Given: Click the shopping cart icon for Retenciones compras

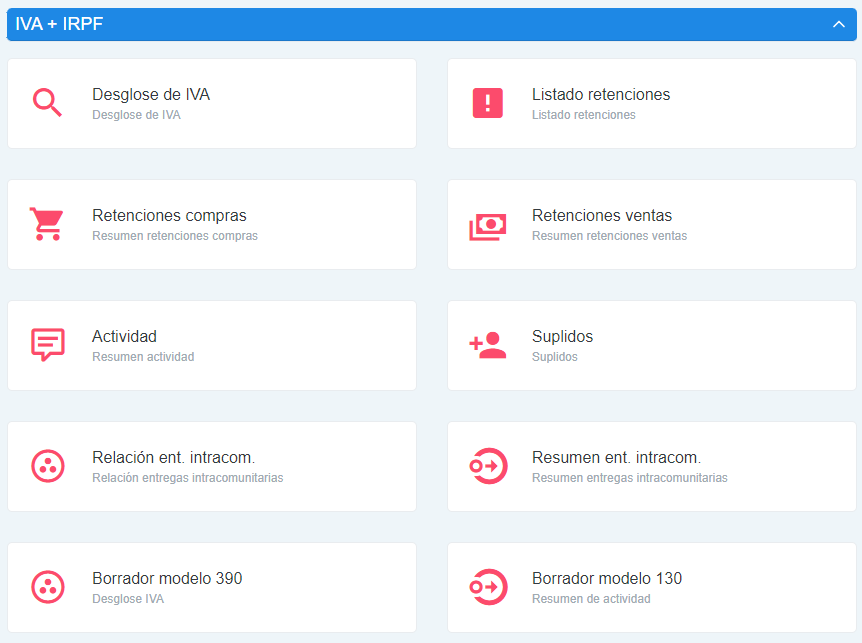Looking at the screenshot, I should (x=46, y=224).
